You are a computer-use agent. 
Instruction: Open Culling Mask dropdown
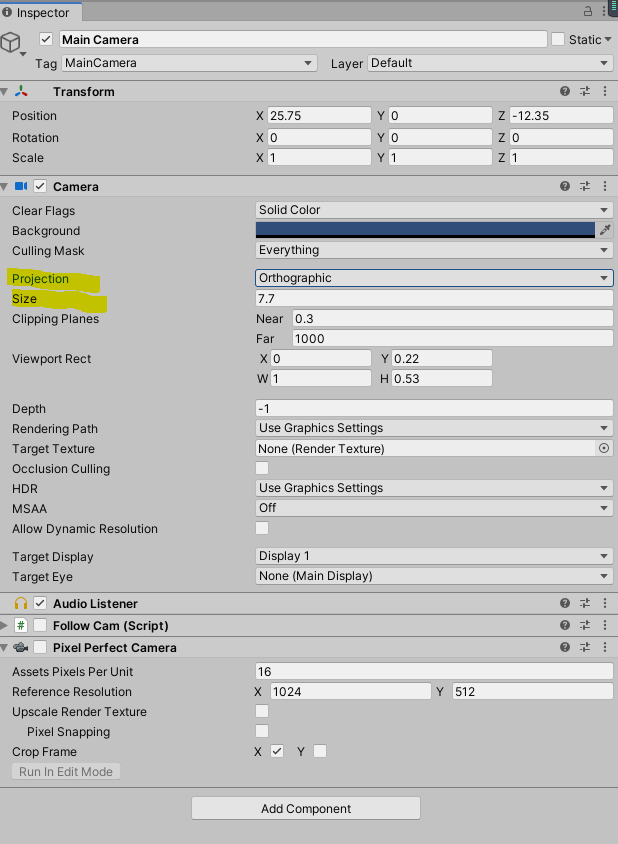click(x=434, y=250)
